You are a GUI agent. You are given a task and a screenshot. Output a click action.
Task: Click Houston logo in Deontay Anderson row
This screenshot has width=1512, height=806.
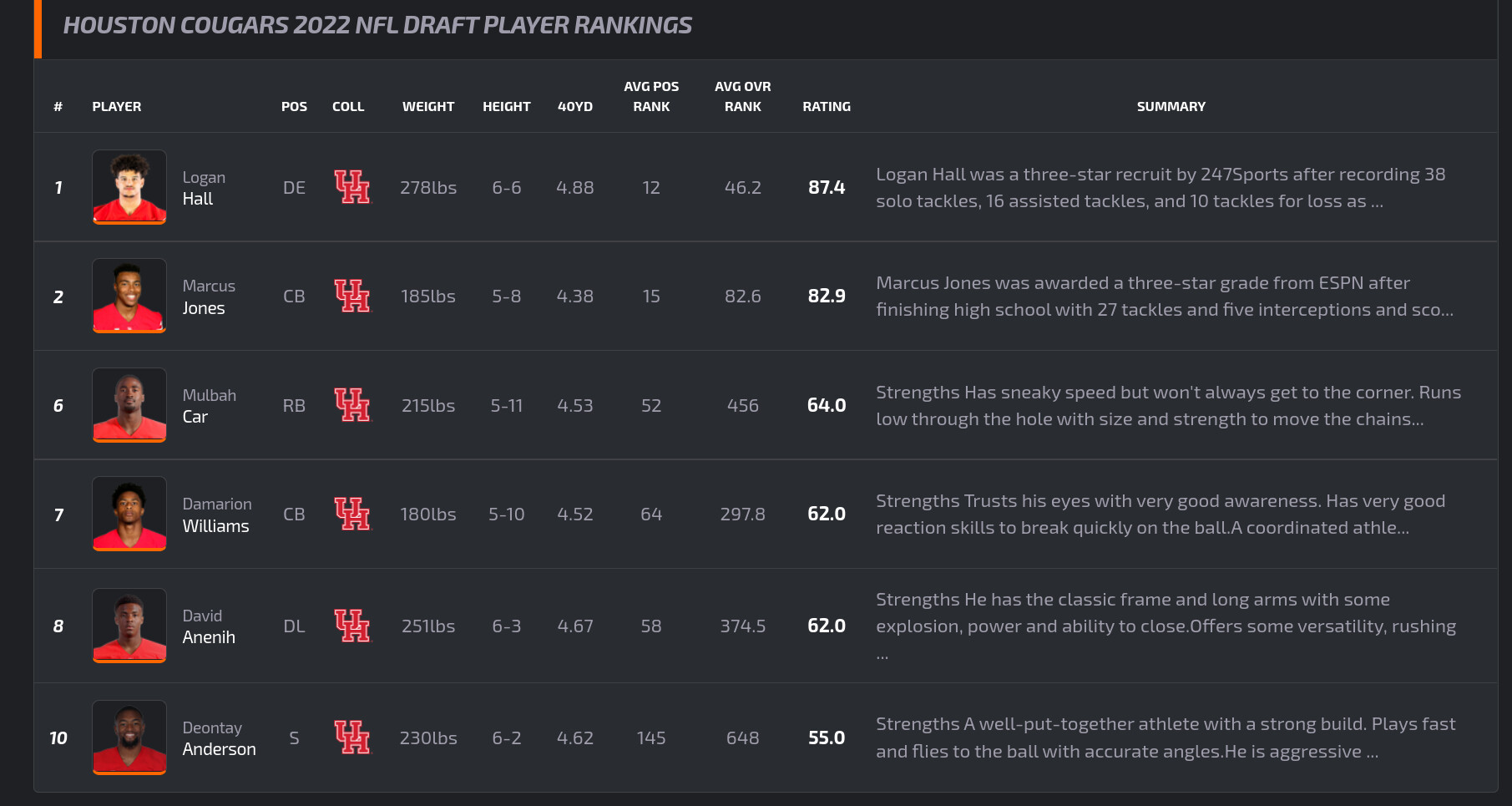coord(351,738)
